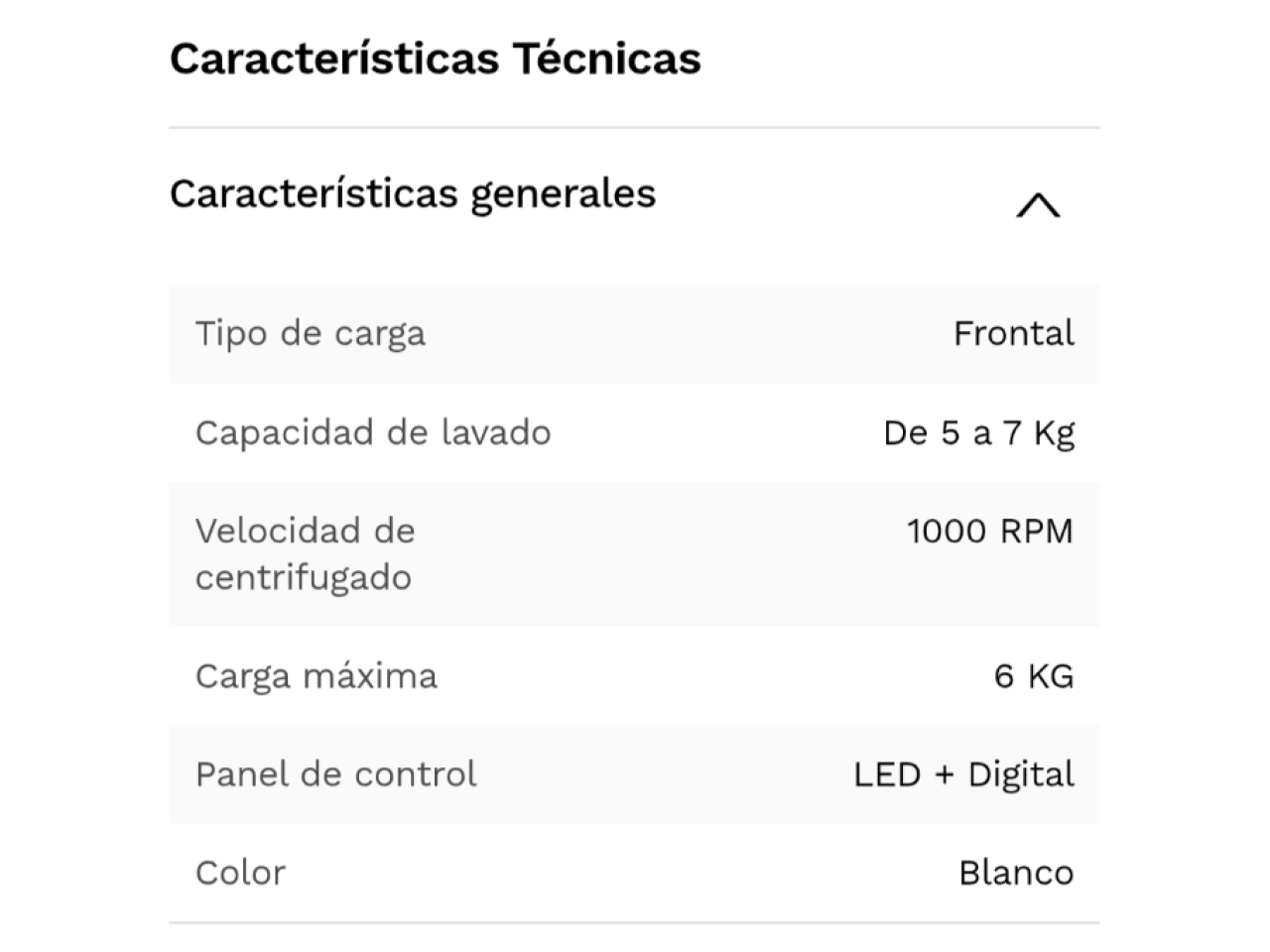Select the Color label
The image size is (1270, 952).
(240, 873)
